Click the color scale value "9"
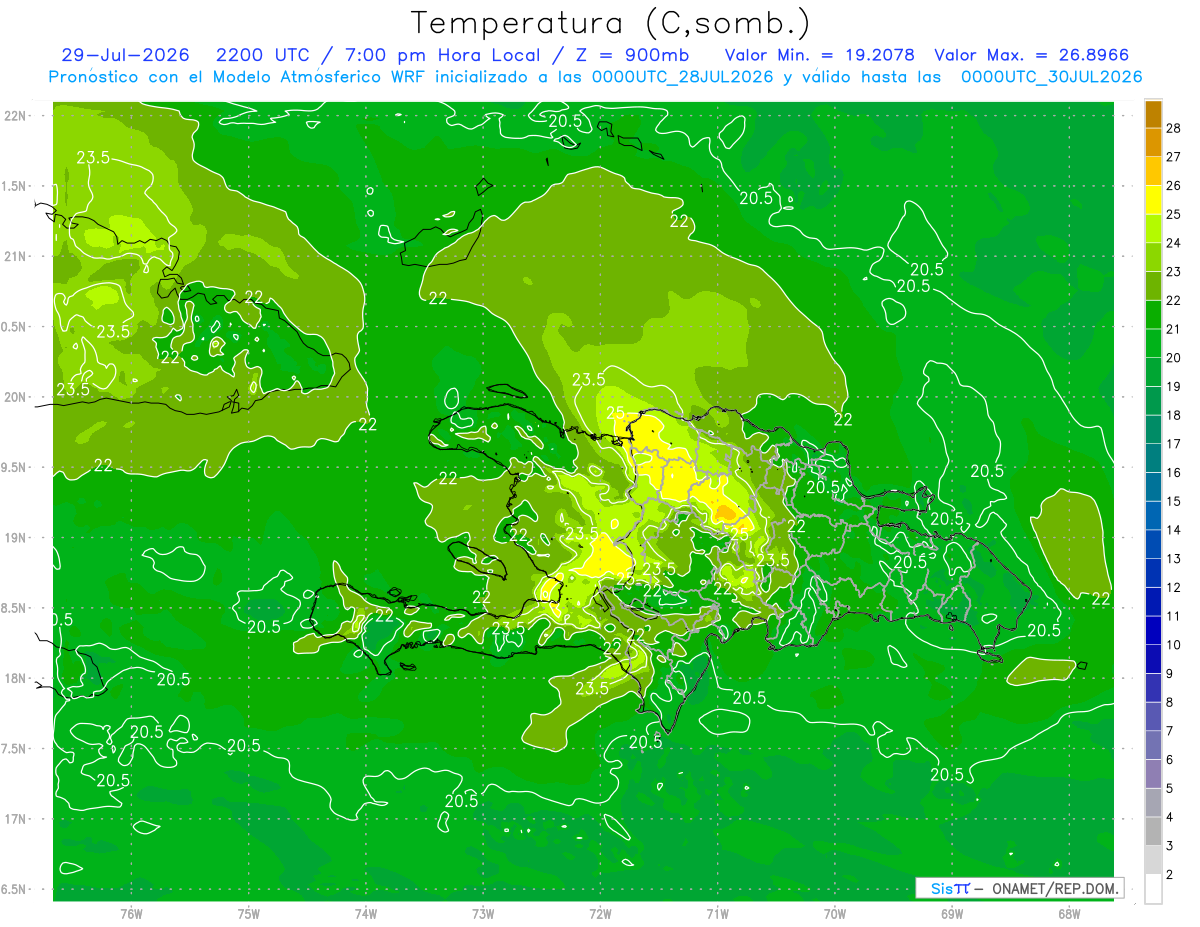The width and height of the screenshot is (1200, 927). click(1170, 673)
